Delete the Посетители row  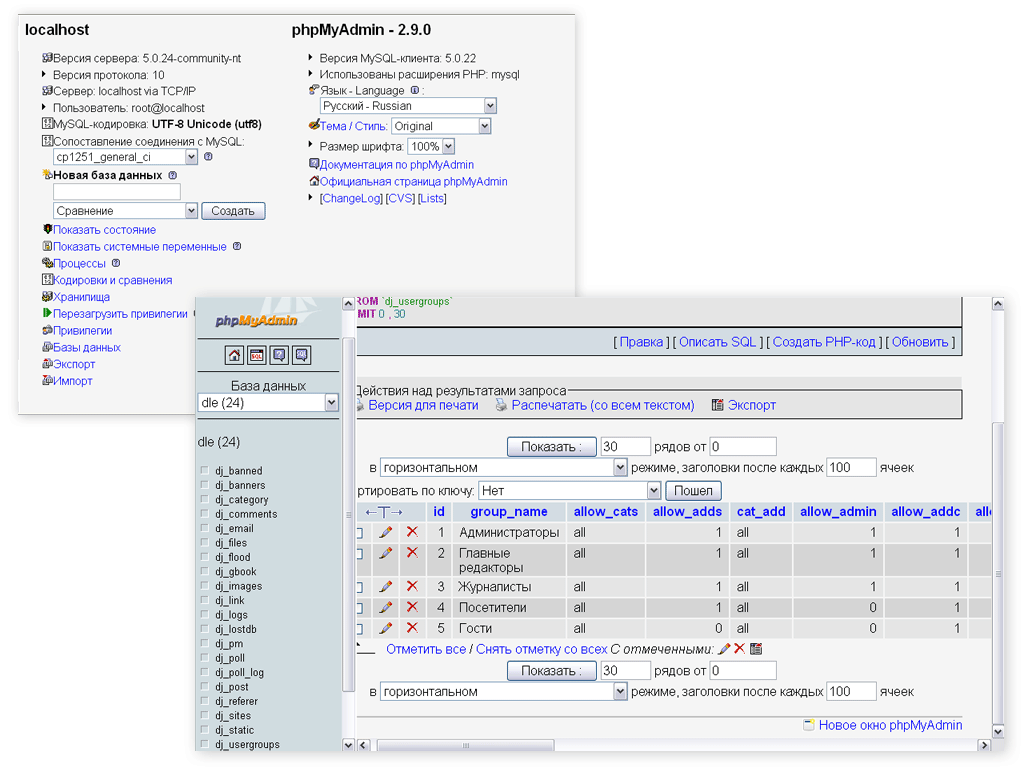coord(412,607)
